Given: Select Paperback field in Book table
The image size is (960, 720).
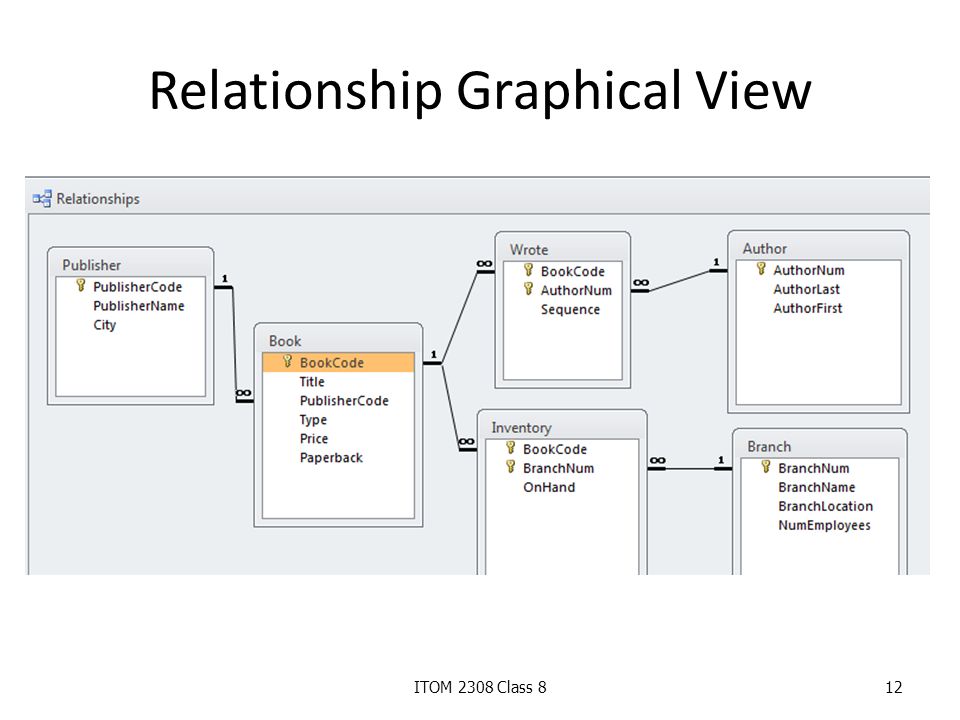Looking at the screenshot, I should click(338, 457).
